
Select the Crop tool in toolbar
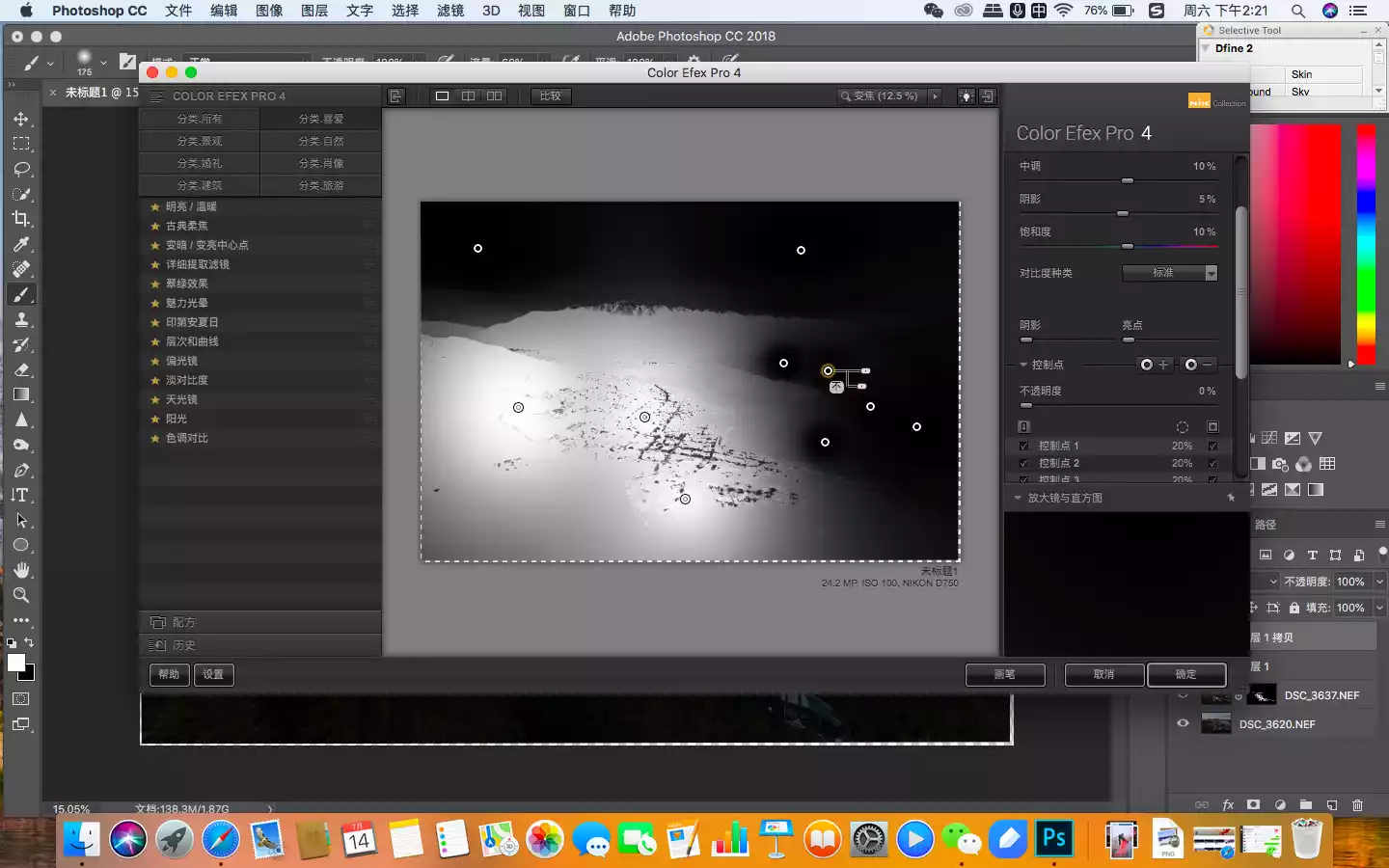[x=21, y=219]
